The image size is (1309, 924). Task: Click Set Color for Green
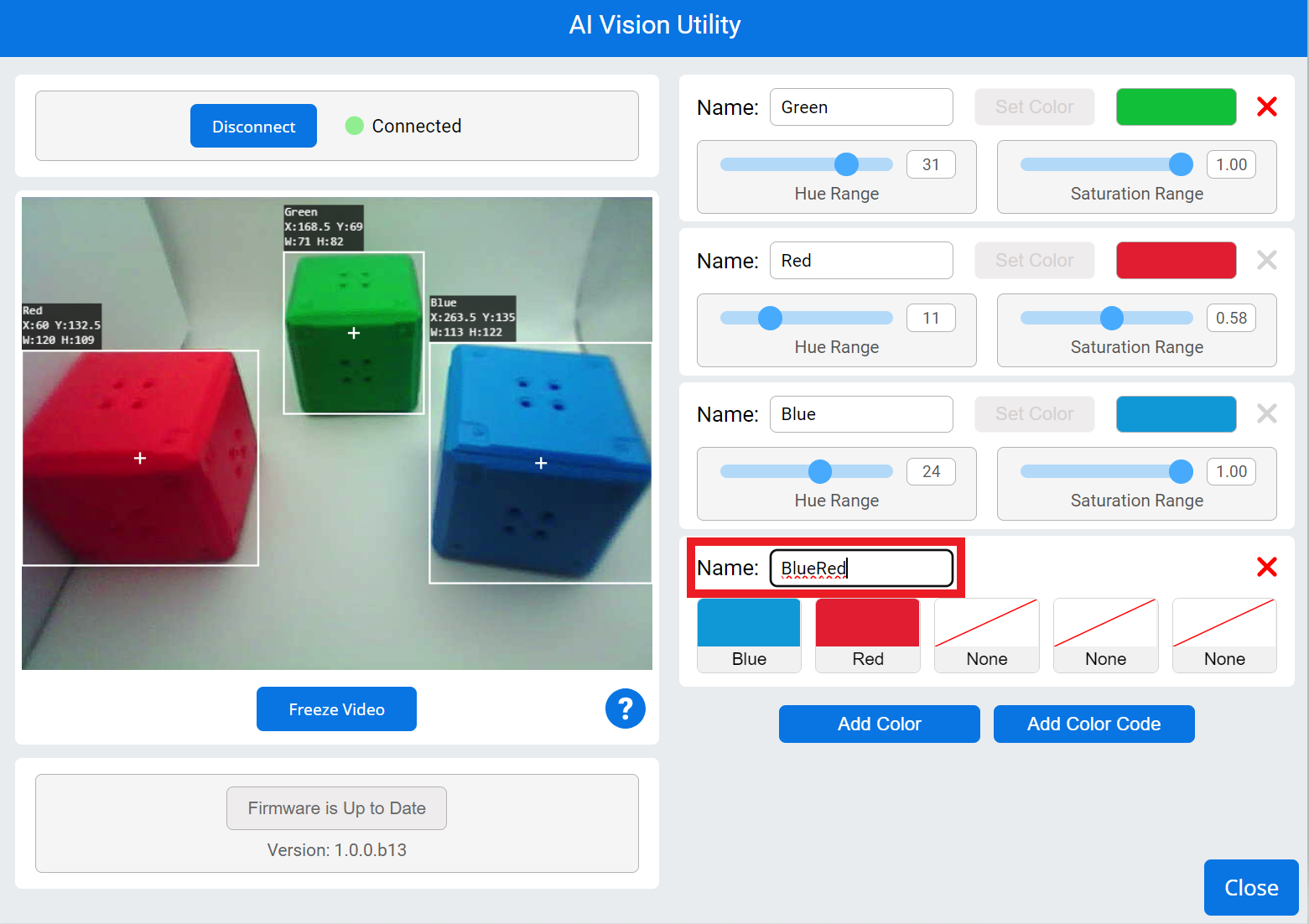[1034, 106]
